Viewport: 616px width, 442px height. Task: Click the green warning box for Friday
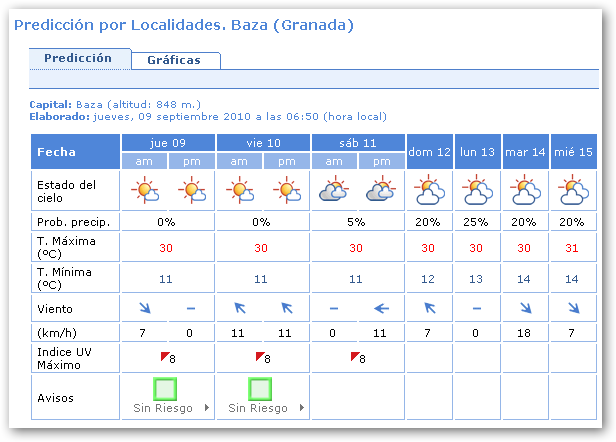(x=261, y=389)
